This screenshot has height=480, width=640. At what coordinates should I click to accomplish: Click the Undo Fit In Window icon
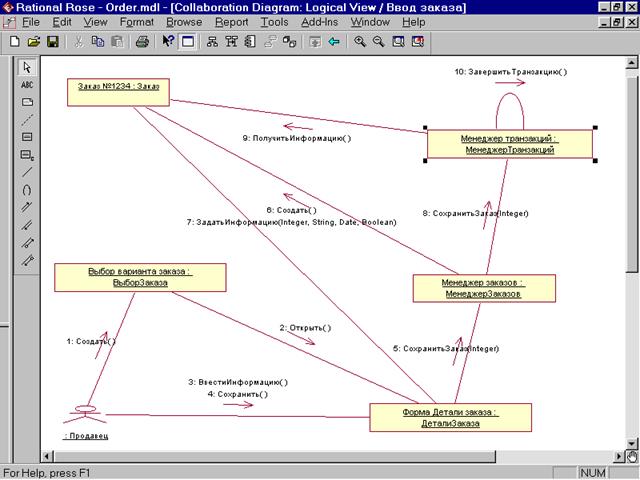(x=418, y=42)
